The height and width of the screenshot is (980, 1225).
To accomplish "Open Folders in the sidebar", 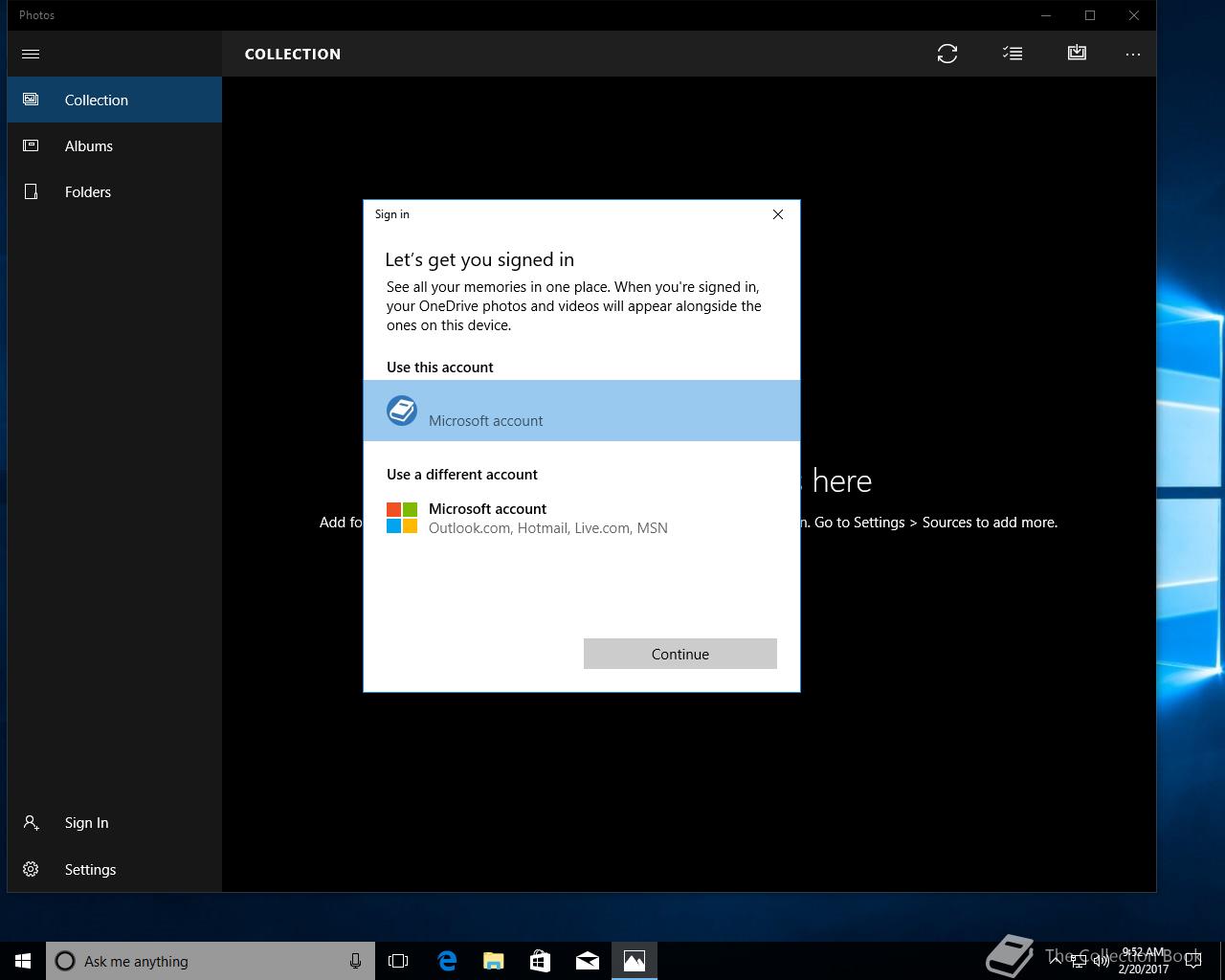I will tap(115, 191).
